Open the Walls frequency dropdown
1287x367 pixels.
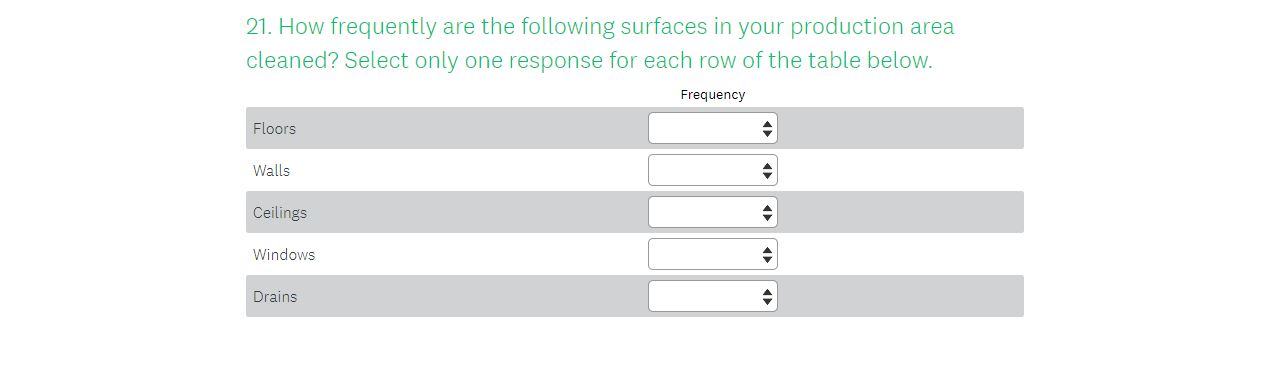(x=712, y=170)
